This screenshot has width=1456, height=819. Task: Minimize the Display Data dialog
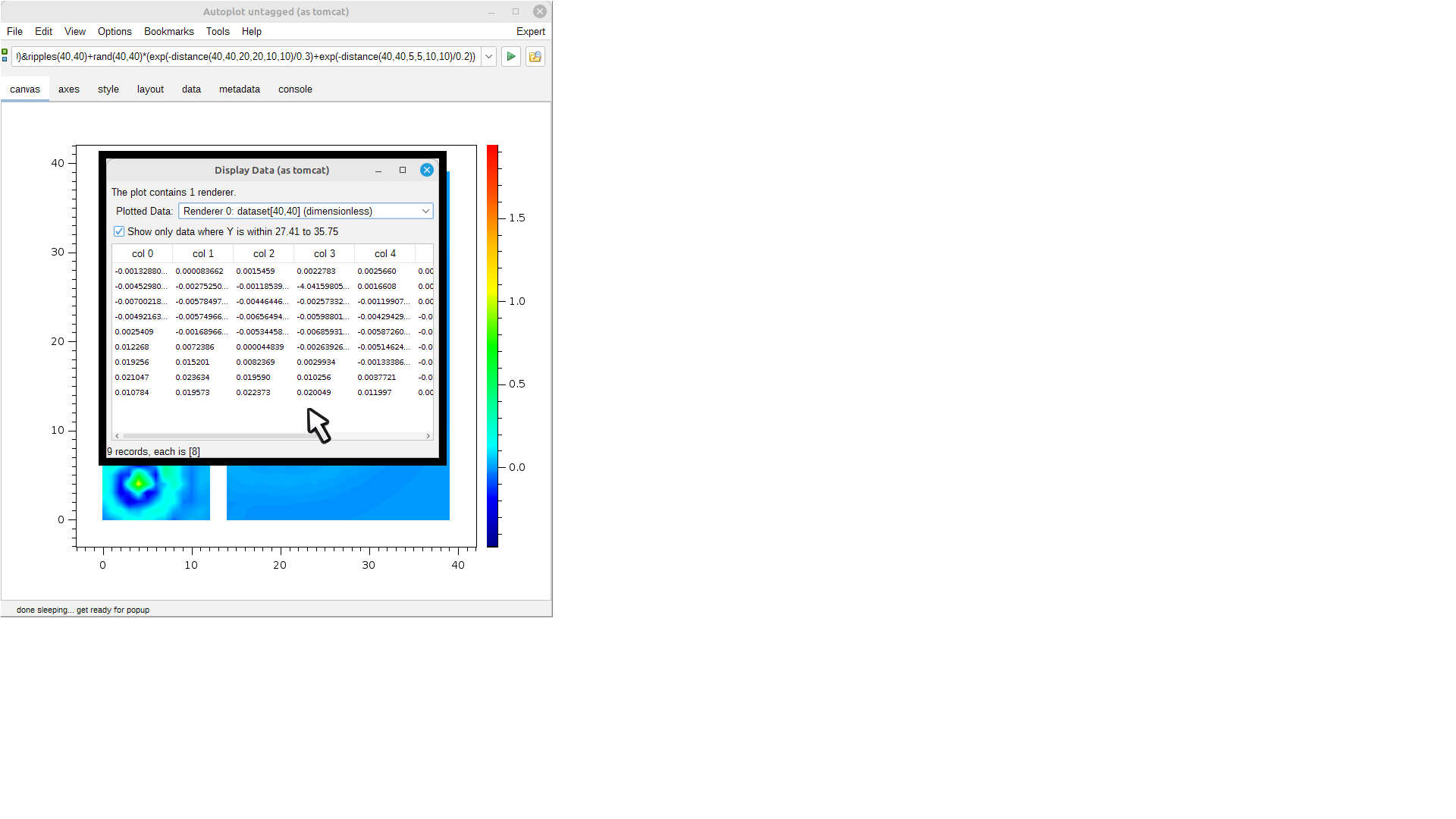[378, 171]
